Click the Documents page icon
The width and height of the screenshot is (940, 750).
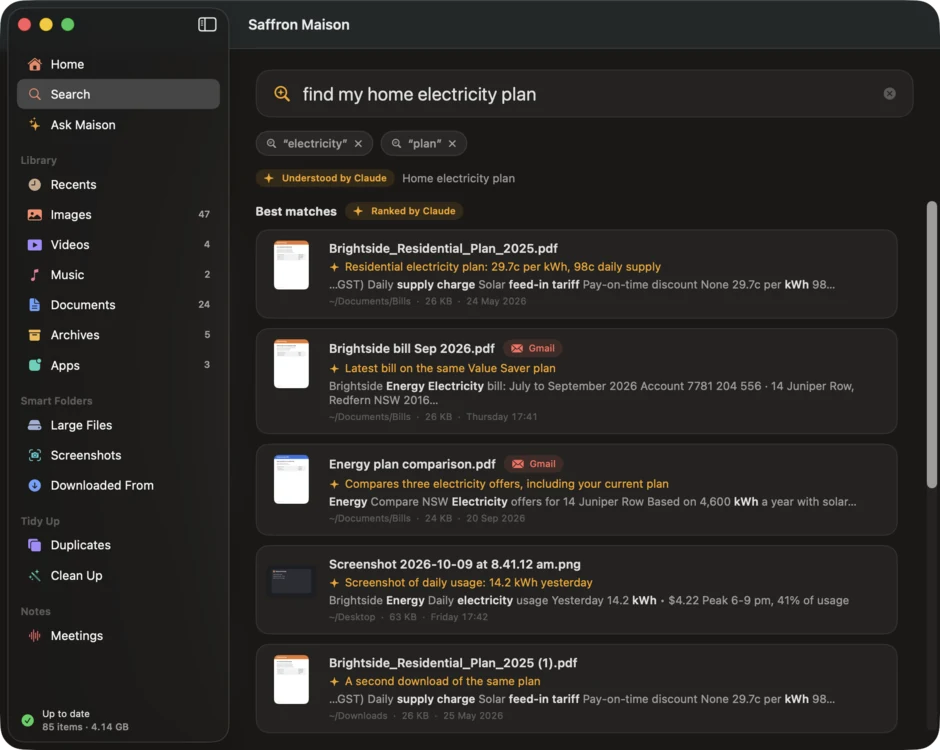[35, 305]
